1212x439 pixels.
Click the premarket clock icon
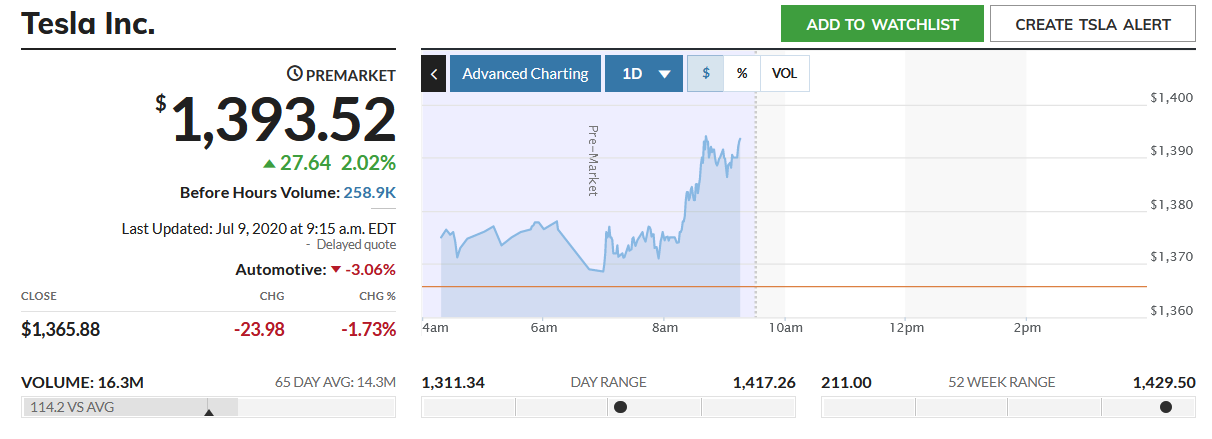[x=294, y=74]
